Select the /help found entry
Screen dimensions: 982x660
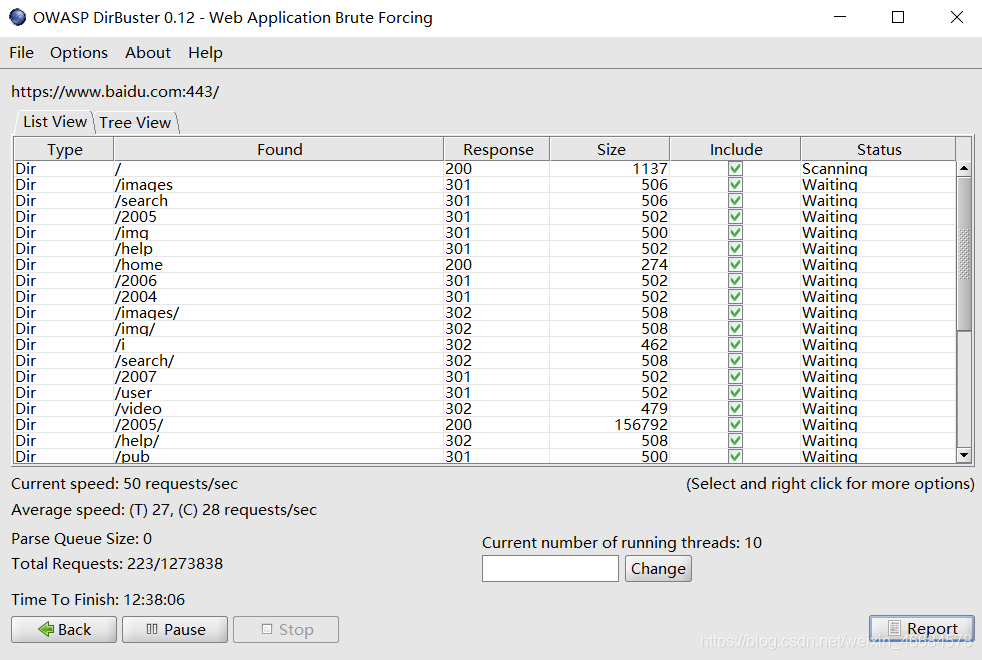(x=134, y=249)
